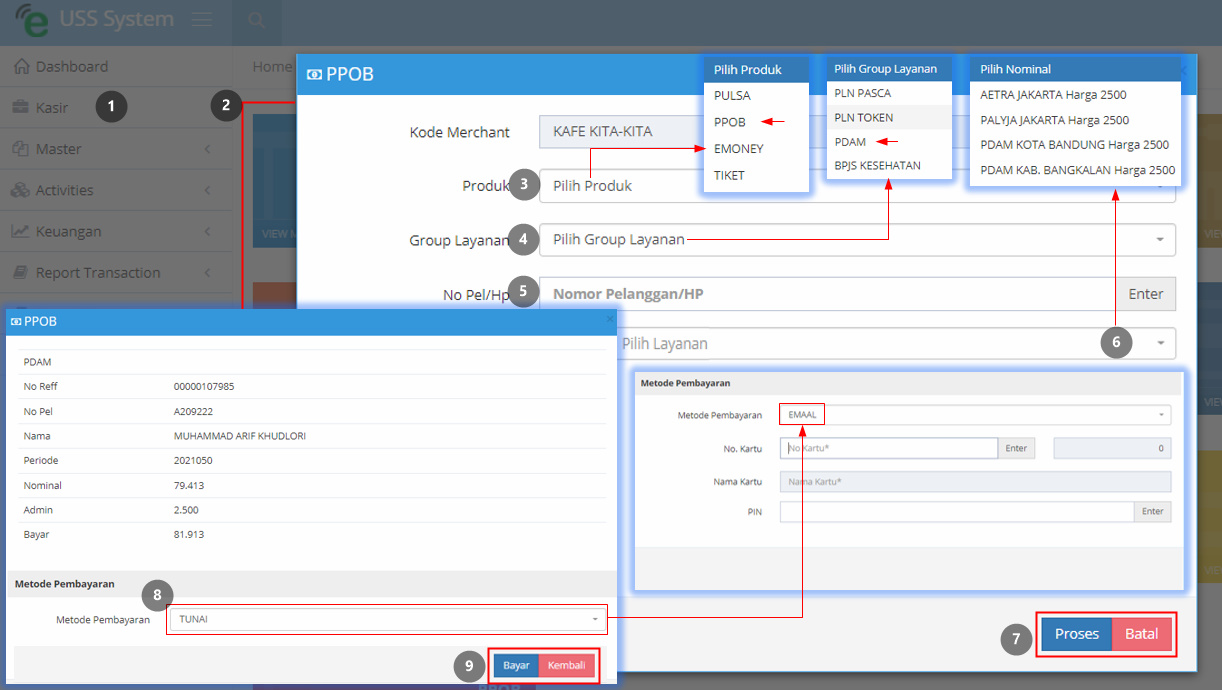Toggle the hamburger menu icon
The height and width of the screenshot is (690, 1222).
202,20
